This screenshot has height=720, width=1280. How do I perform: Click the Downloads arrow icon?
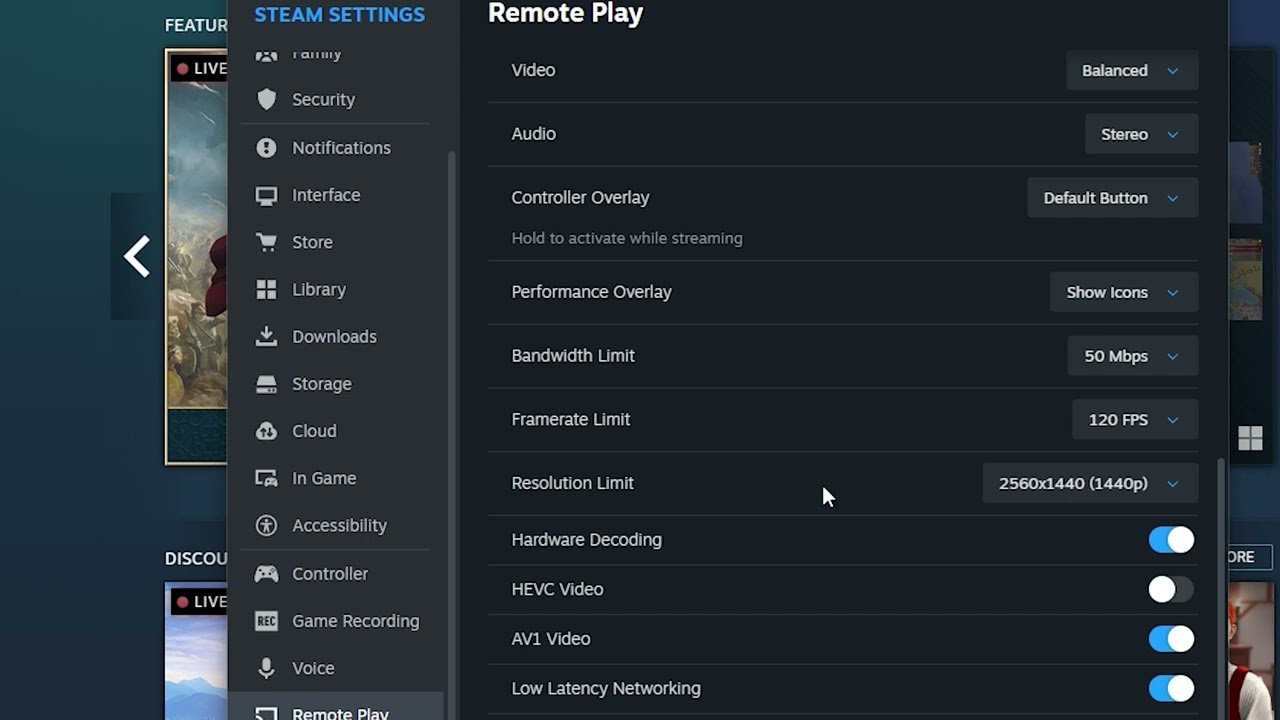pos(266,336)
